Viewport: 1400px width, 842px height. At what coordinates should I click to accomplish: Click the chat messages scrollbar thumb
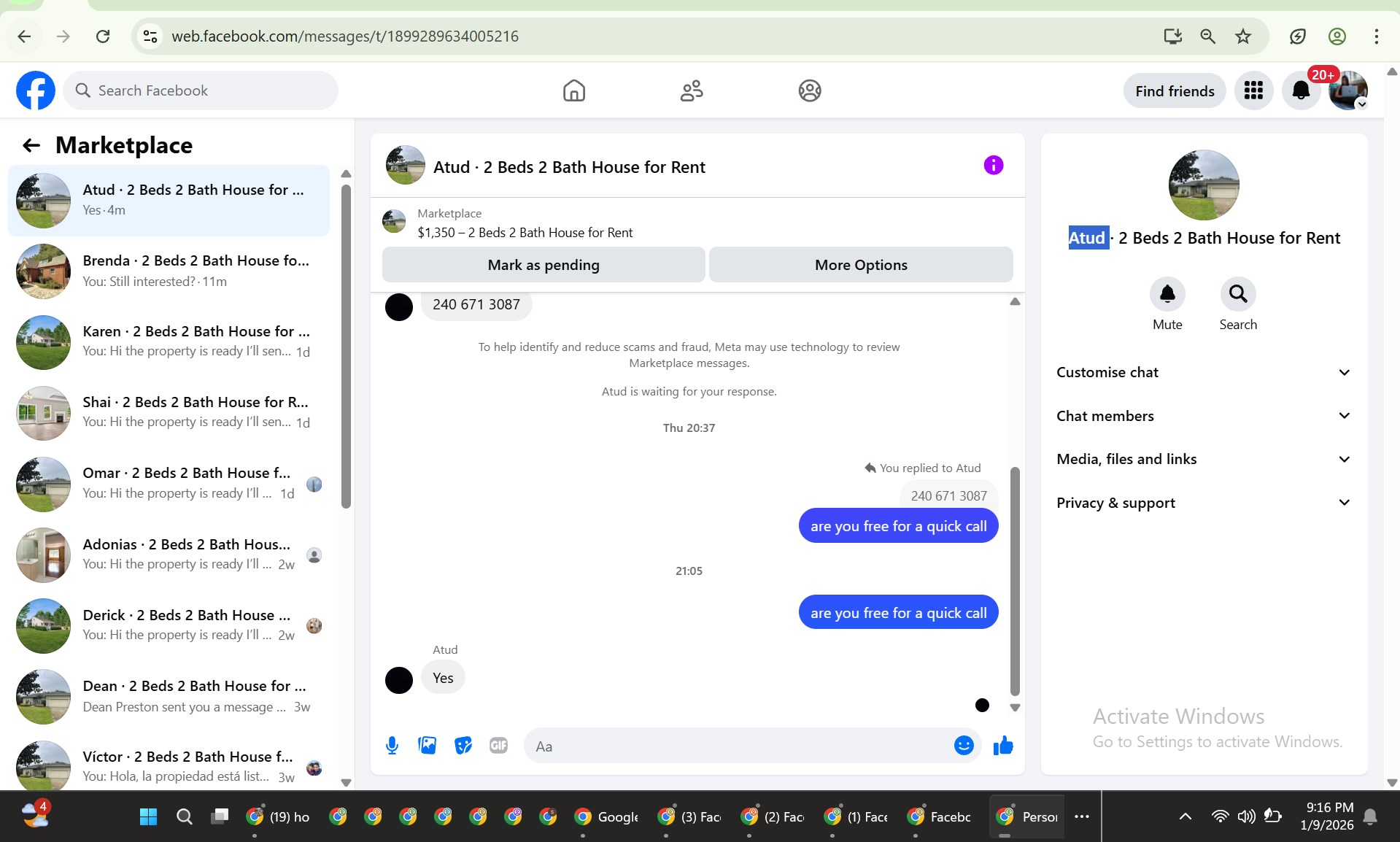(1015, 581)
